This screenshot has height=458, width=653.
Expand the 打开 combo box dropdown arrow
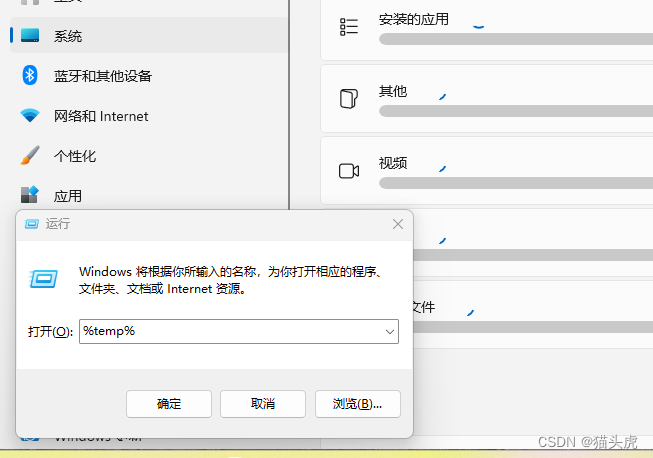click(x=390, y=332)
